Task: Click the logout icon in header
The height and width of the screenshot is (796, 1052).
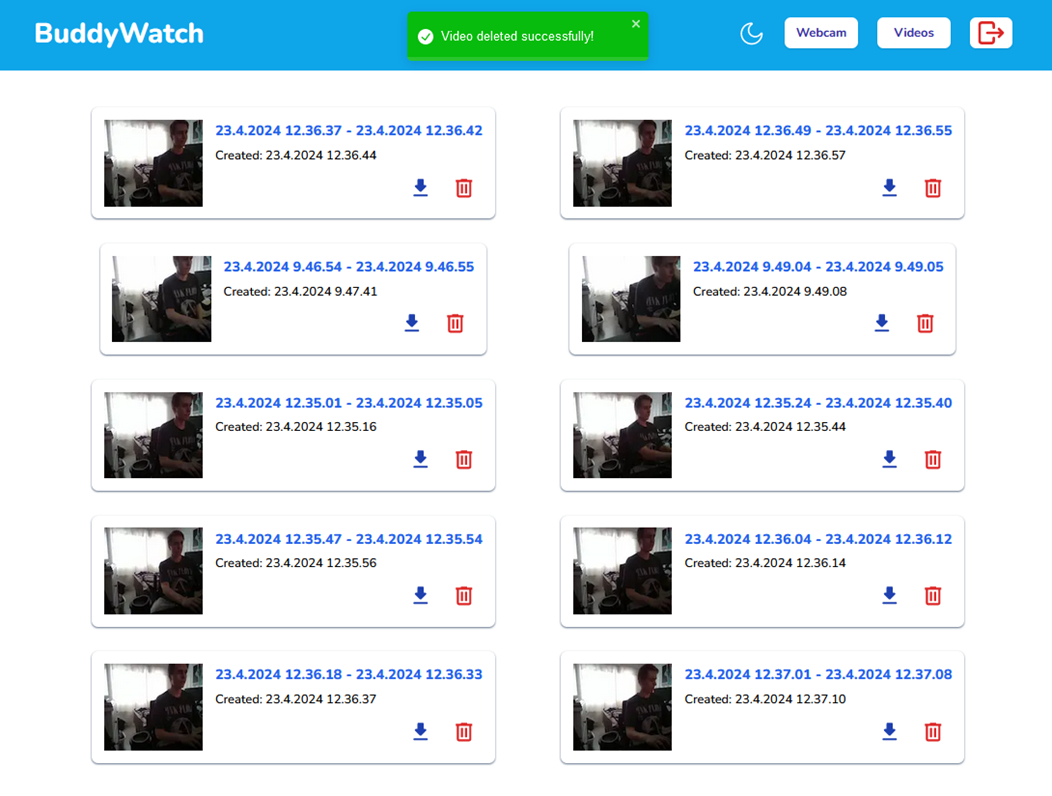Action: click(x=990, y=33)
